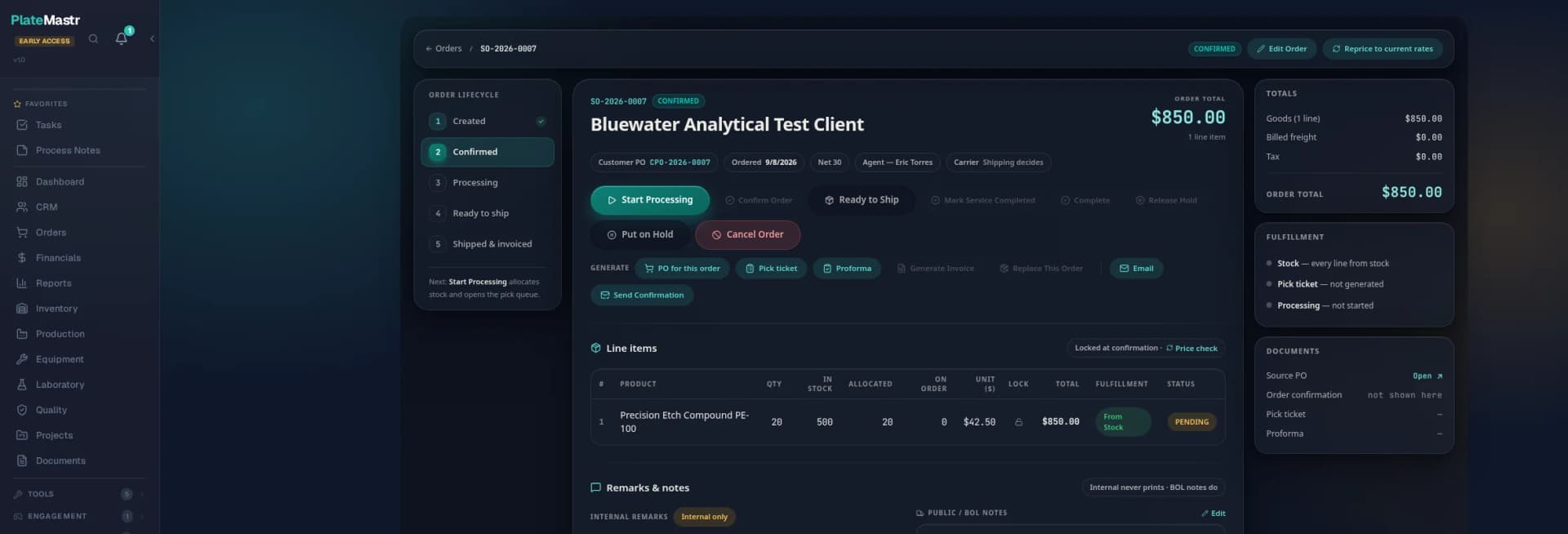Click the Release Hold button
The width and height of the screenshot is (1568, 534).
point(1165,200)
